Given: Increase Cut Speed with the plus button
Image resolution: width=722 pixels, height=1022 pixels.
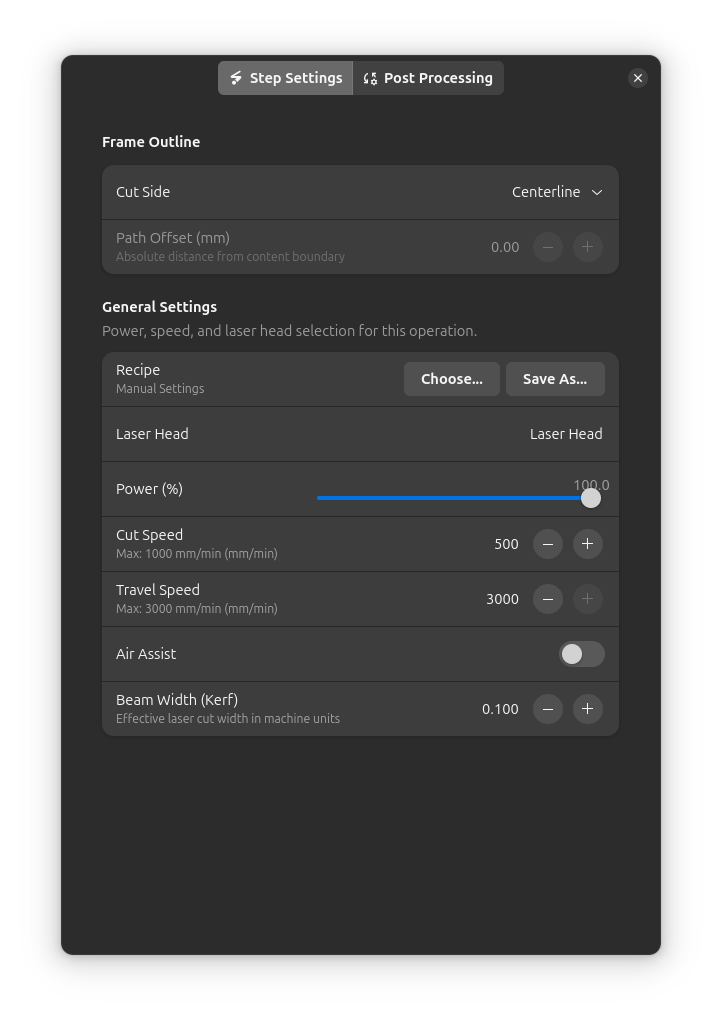Looking at the screenshot, I should [x=587, y=544].
